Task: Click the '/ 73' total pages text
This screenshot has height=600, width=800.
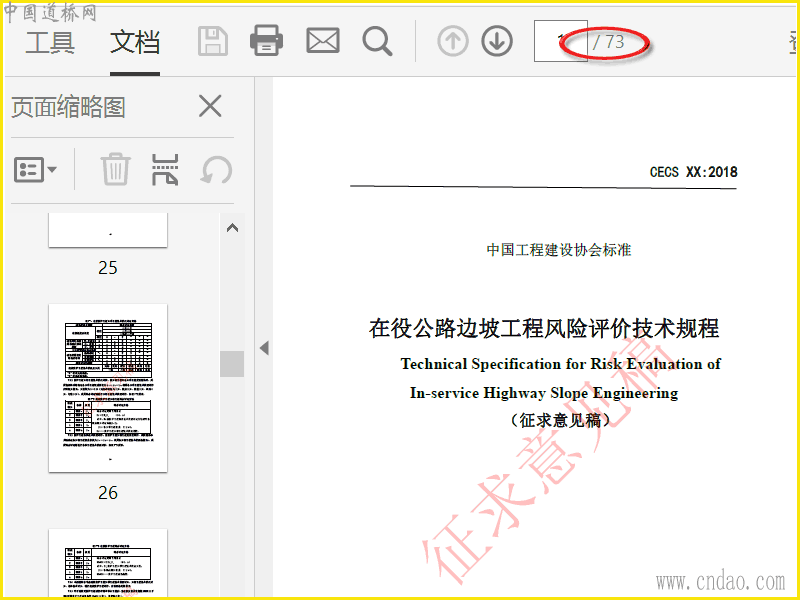Action: (x=609, y=42)
